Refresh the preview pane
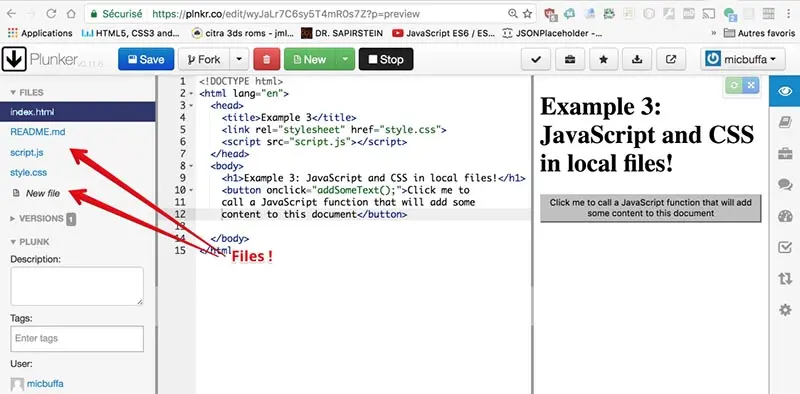This screenshot has width=800, height=394. 734,85
